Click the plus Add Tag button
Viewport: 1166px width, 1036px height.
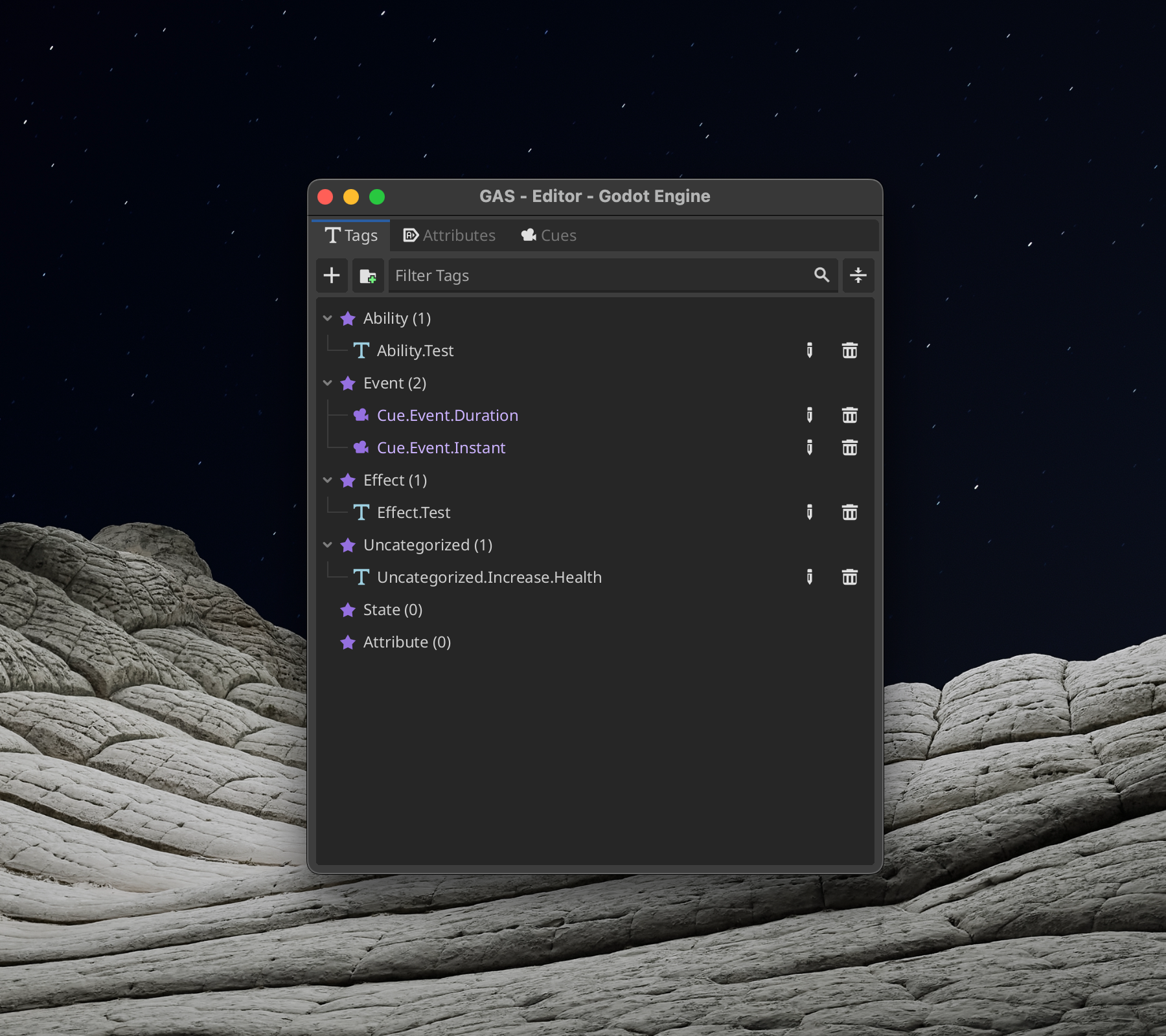click(x=332, y=275)
